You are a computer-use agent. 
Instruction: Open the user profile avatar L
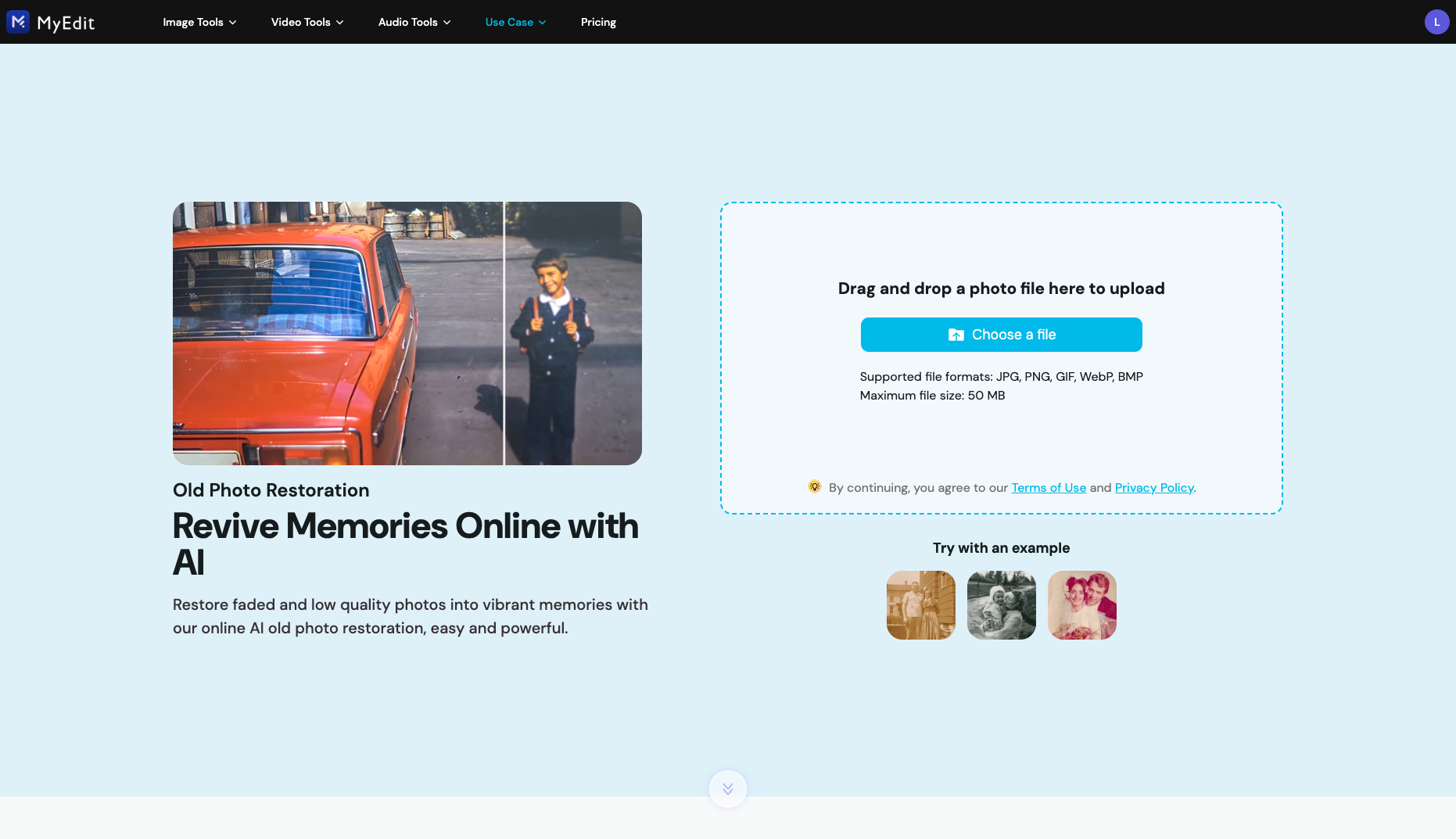click(1436, 22)
